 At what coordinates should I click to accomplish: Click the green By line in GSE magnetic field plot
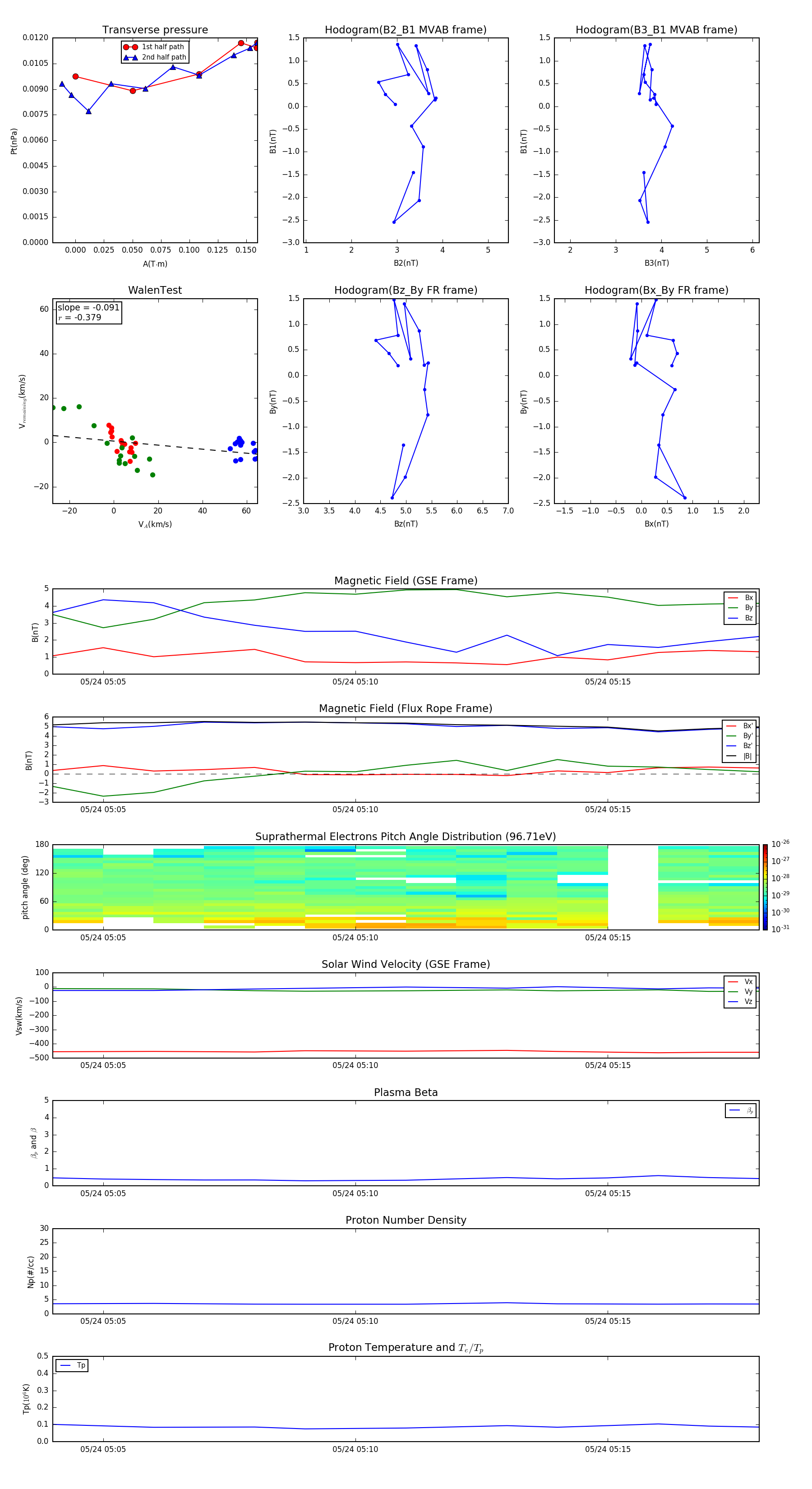coord(406,590)
